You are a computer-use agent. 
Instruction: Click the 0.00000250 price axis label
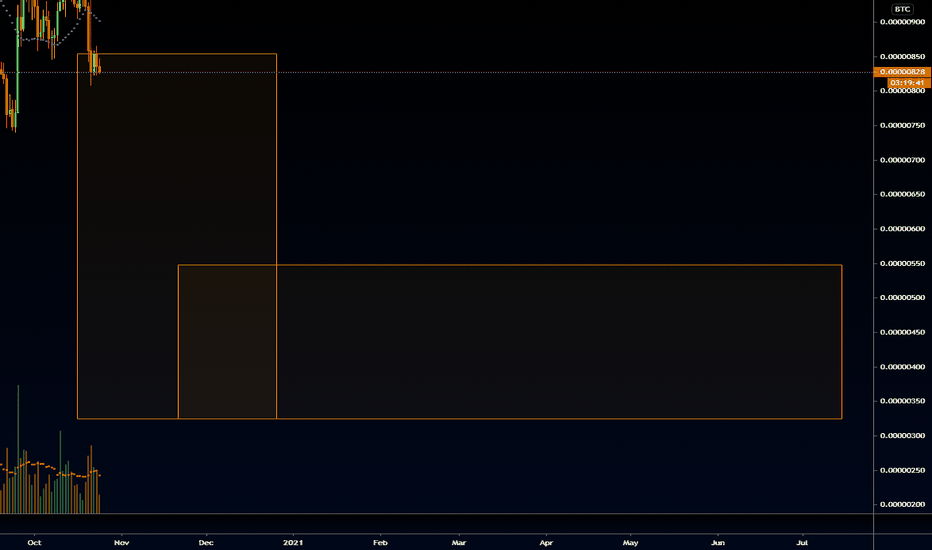click(x=902, y=470)
